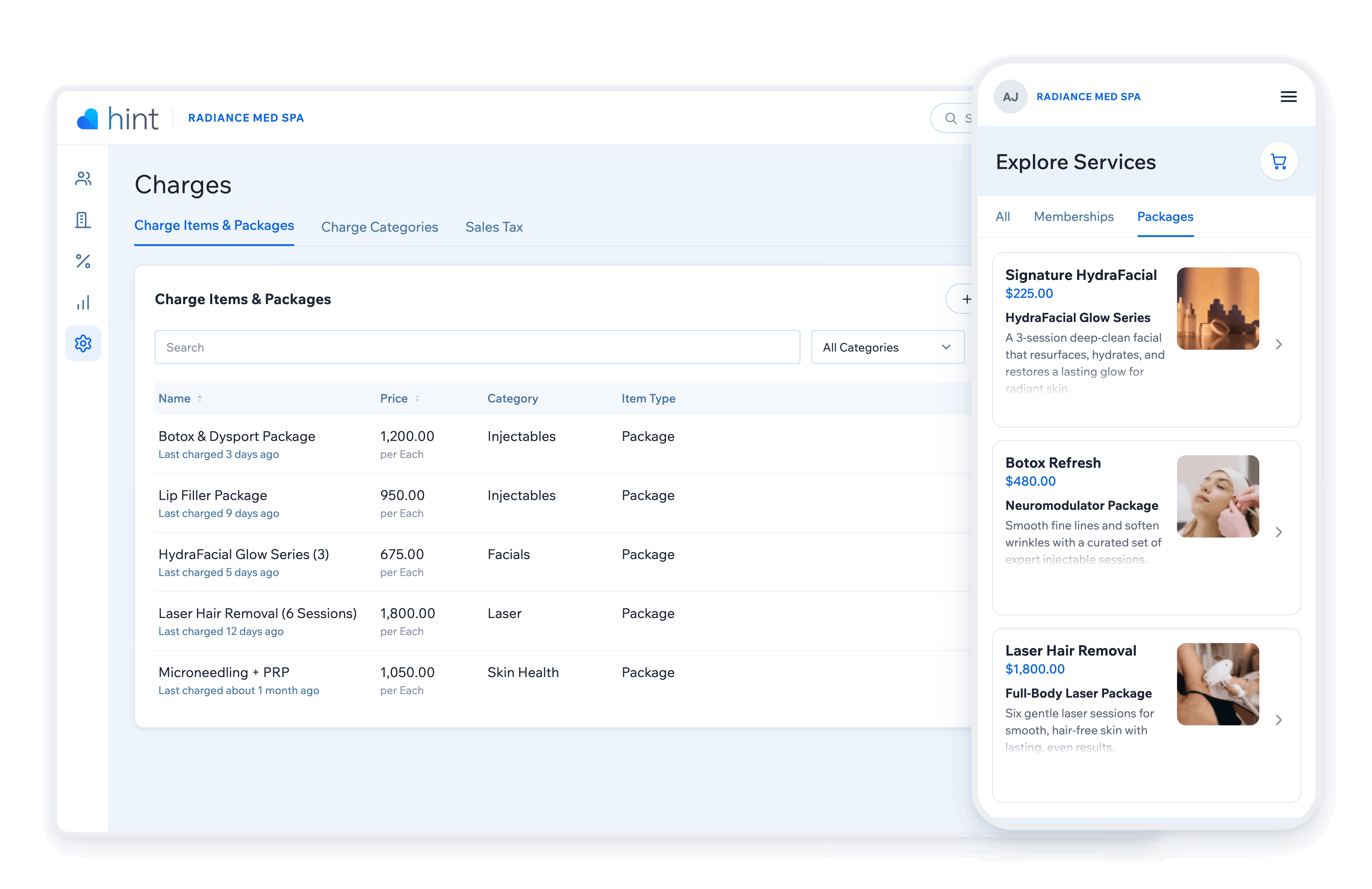Click "Last charged about 1 month ago"
The width and height of the screenshot is (1372, 889).
(239, 691)
